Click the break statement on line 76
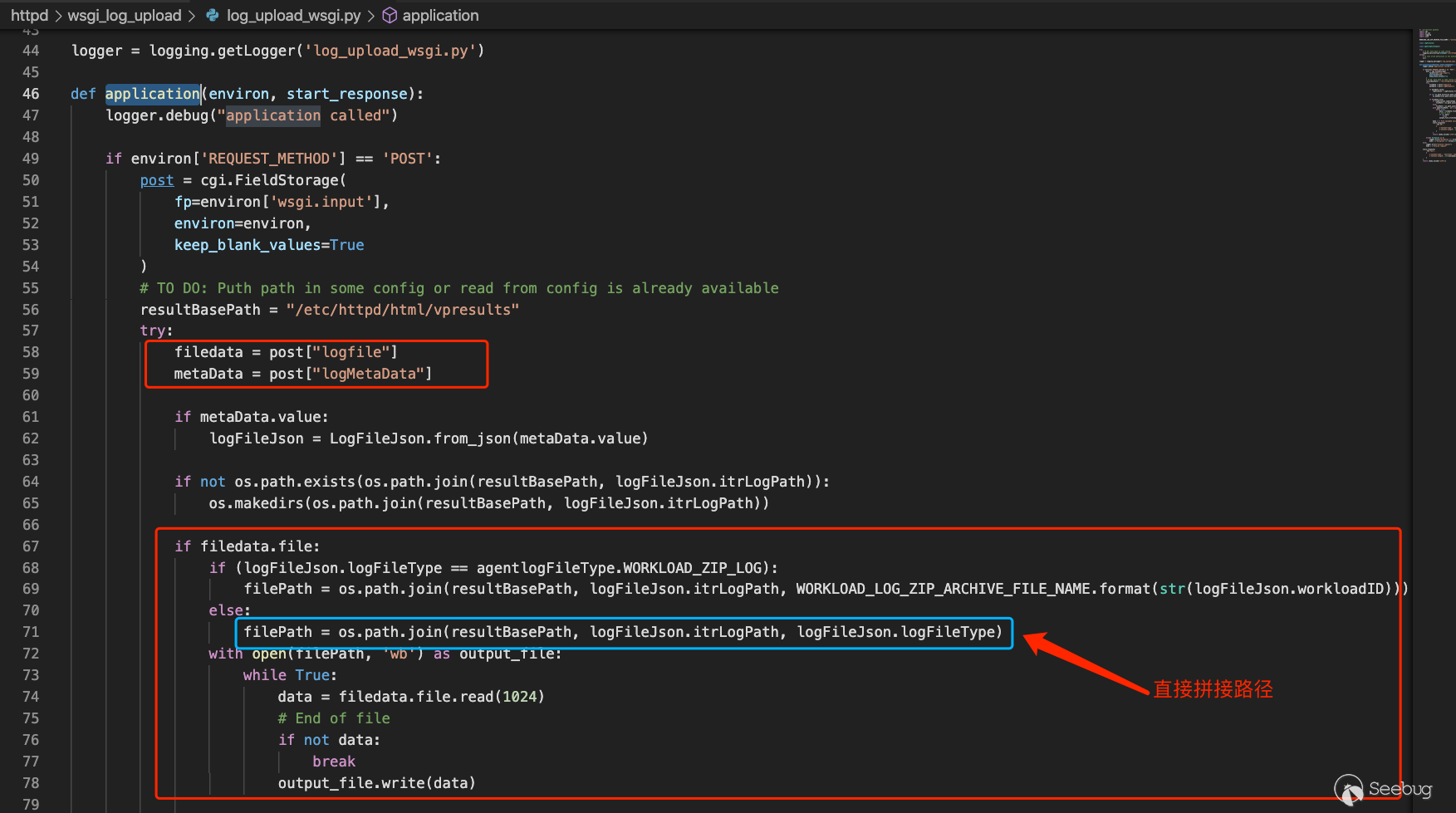 (334, 762)
